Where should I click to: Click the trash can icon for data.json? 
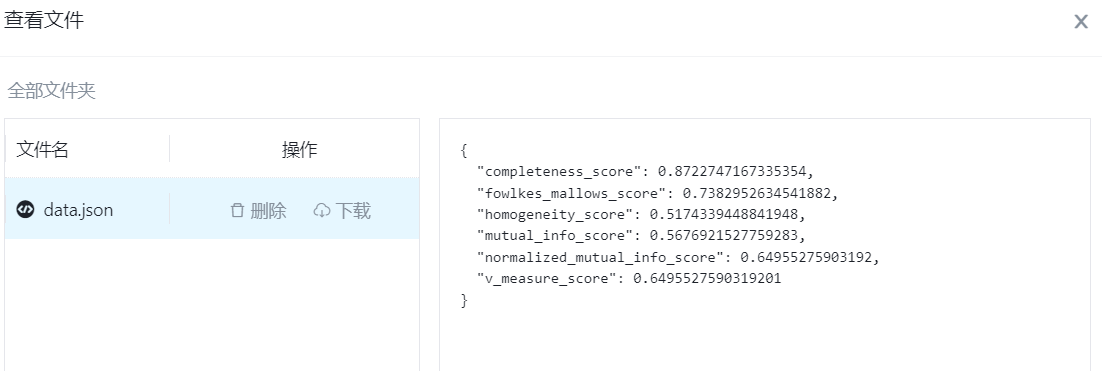[x=238, y=210]
